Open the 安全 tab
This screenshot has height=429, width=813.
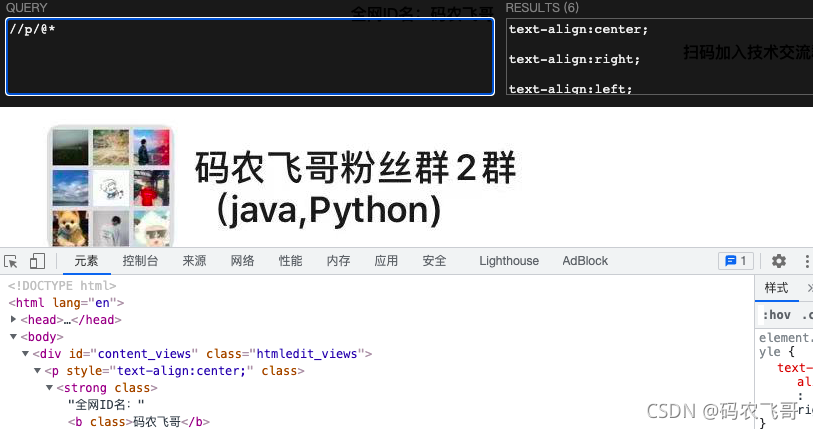(x=434, y=261)
